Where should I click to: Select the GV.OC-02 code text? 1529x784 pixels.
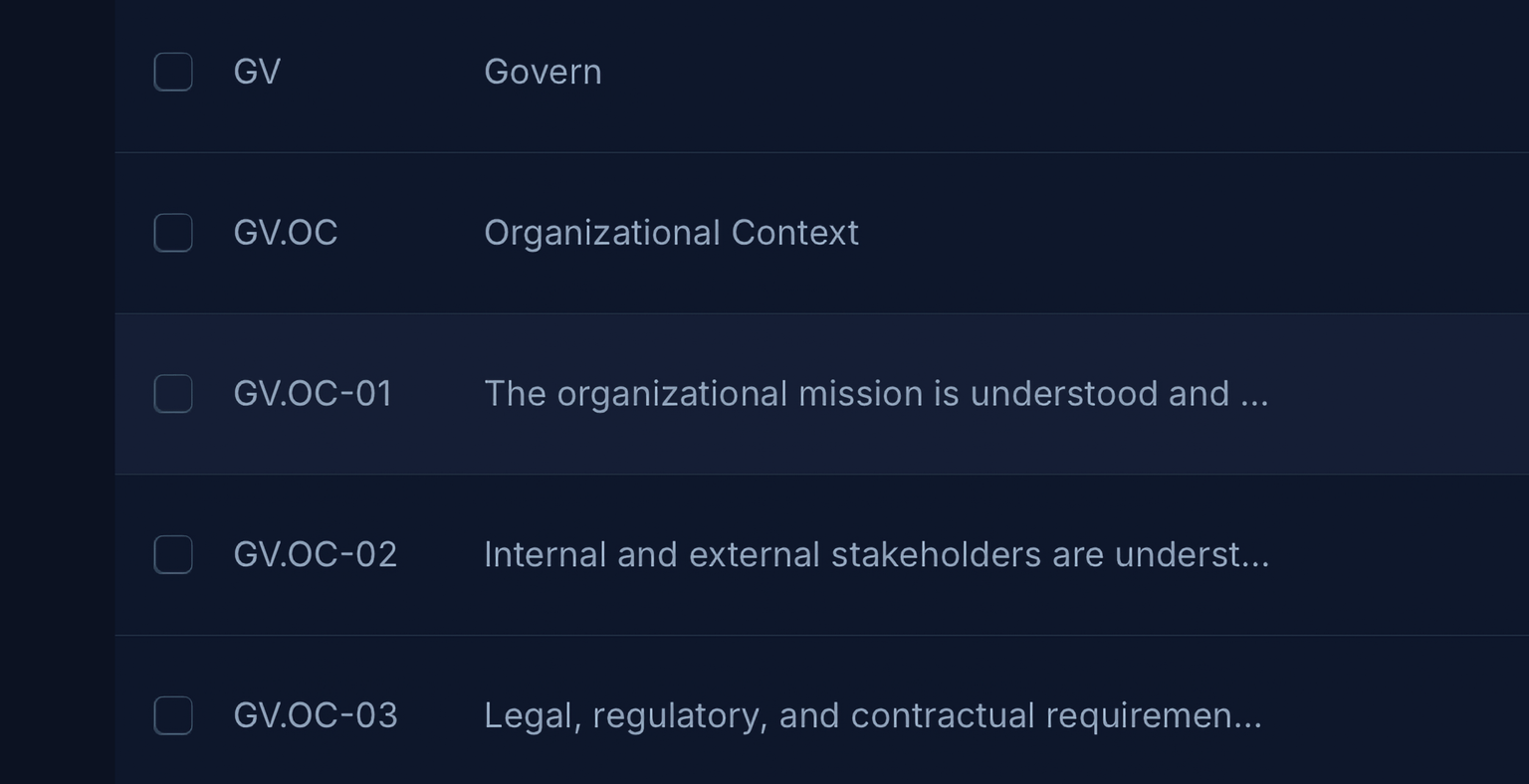[x=315, y=554]
